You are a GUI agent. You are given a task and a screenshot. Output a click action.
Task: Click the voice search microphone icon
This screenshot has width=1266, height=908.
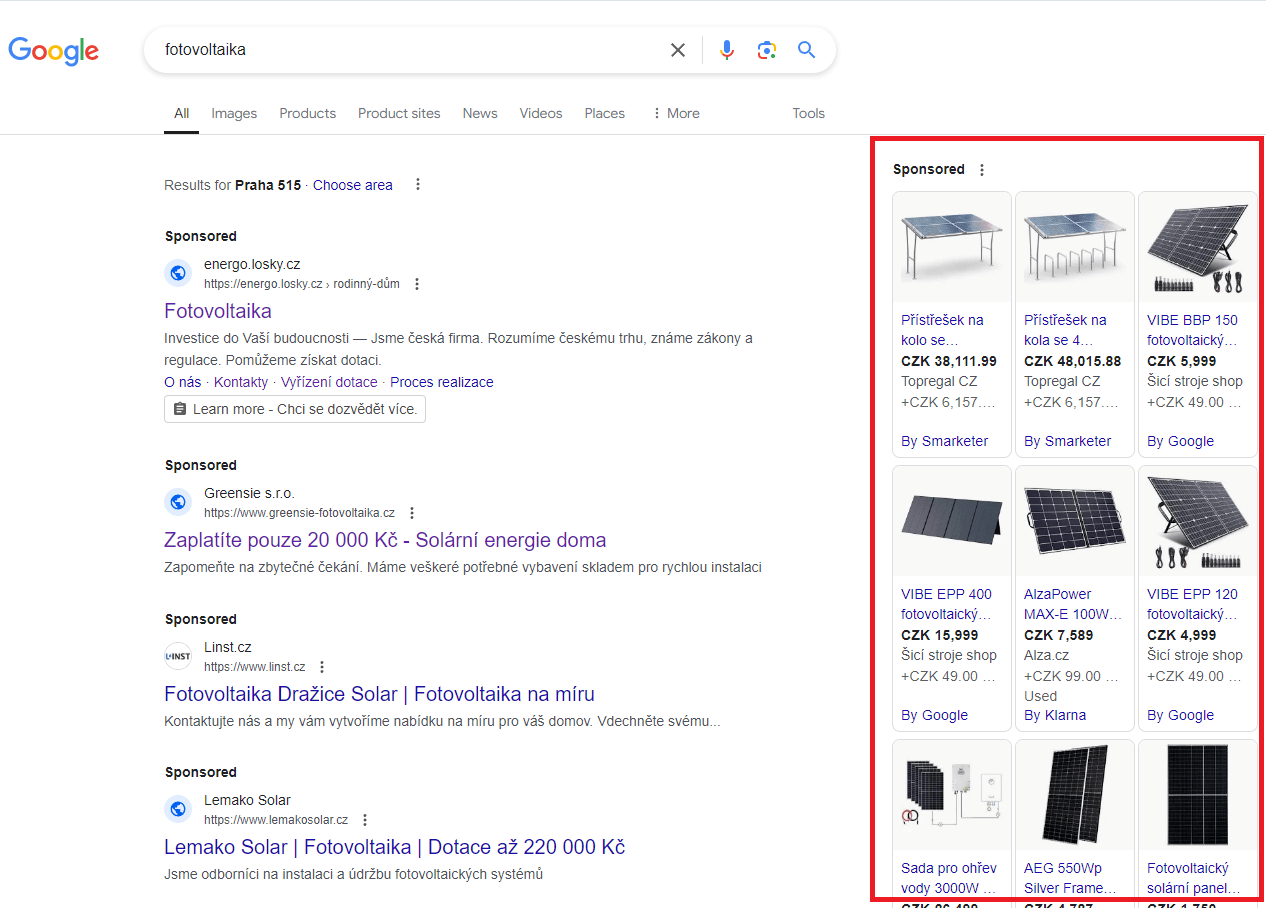(727, 49)
